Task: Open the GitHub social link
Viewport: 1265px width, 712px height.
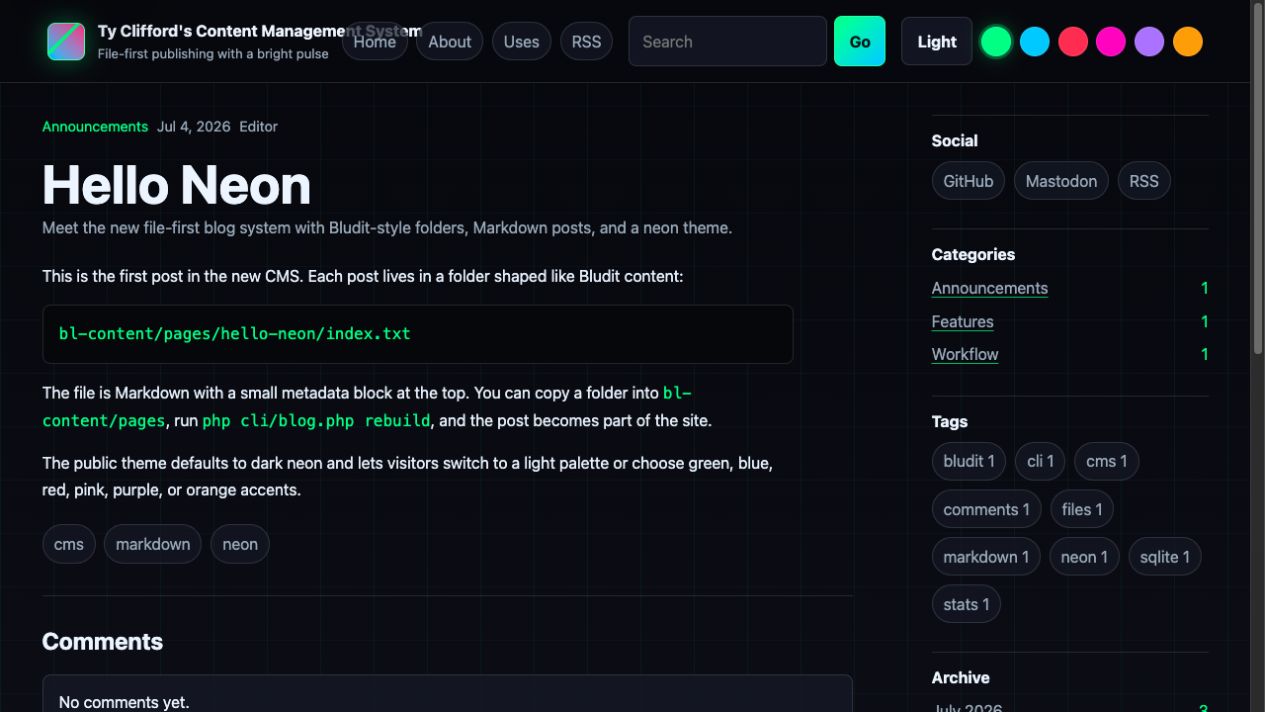Action: click(968, 181)
